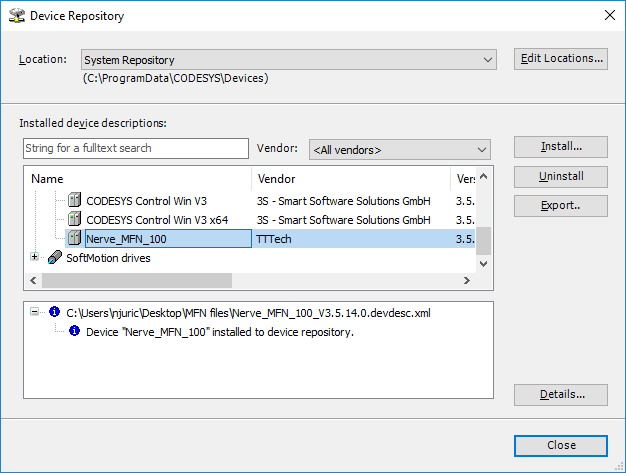626x473 pixels.
Task: Click the info icon beside installed message
Action: [x=74, y=332]
